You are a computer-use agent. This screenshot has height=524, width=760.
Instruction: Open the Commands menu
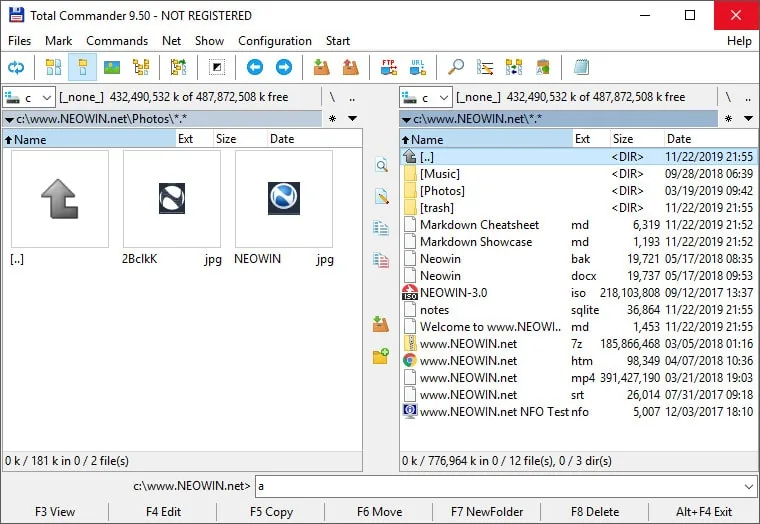click(117, 41)
